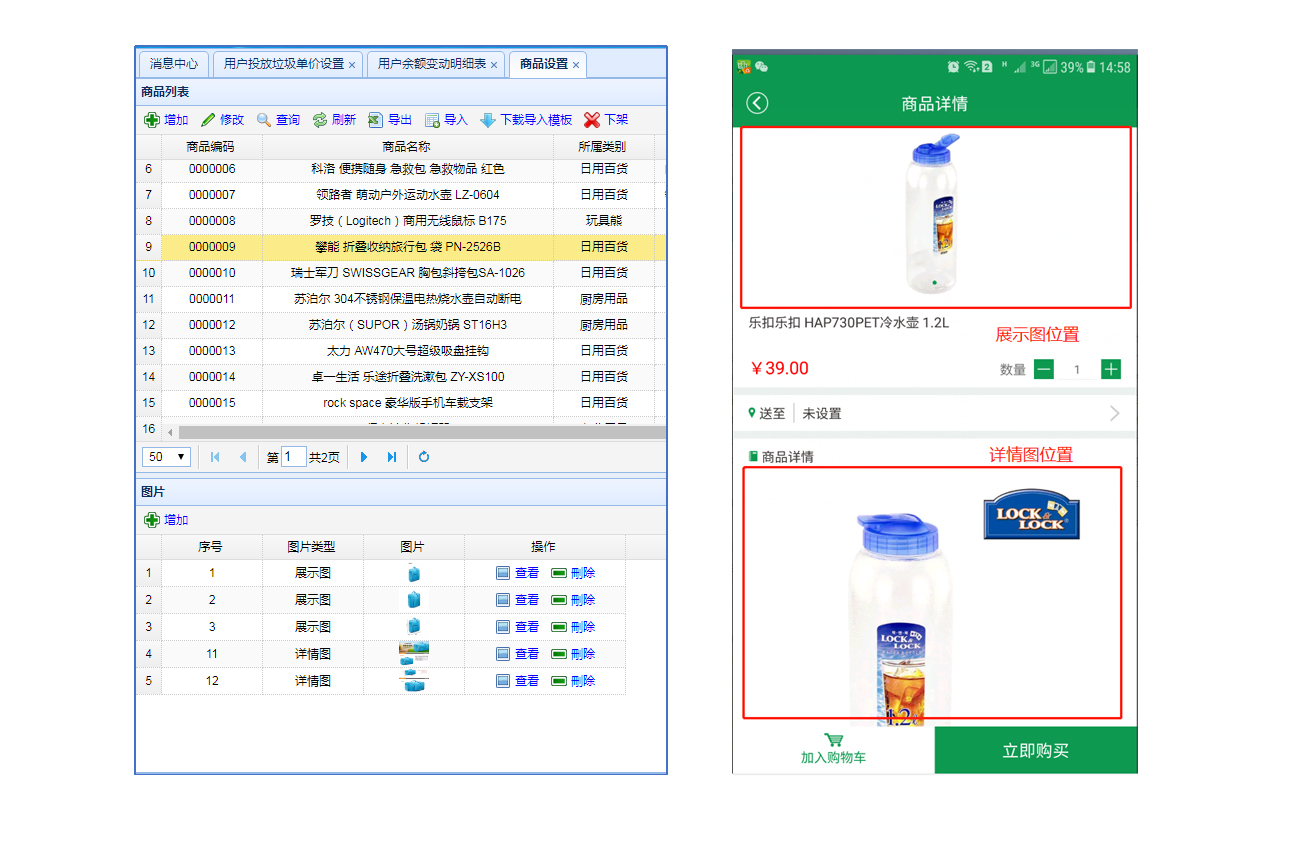The height and width of the screenshot is (849, 1289).
Task: Click the 商品名称 column header
Action: pos(408,147)
